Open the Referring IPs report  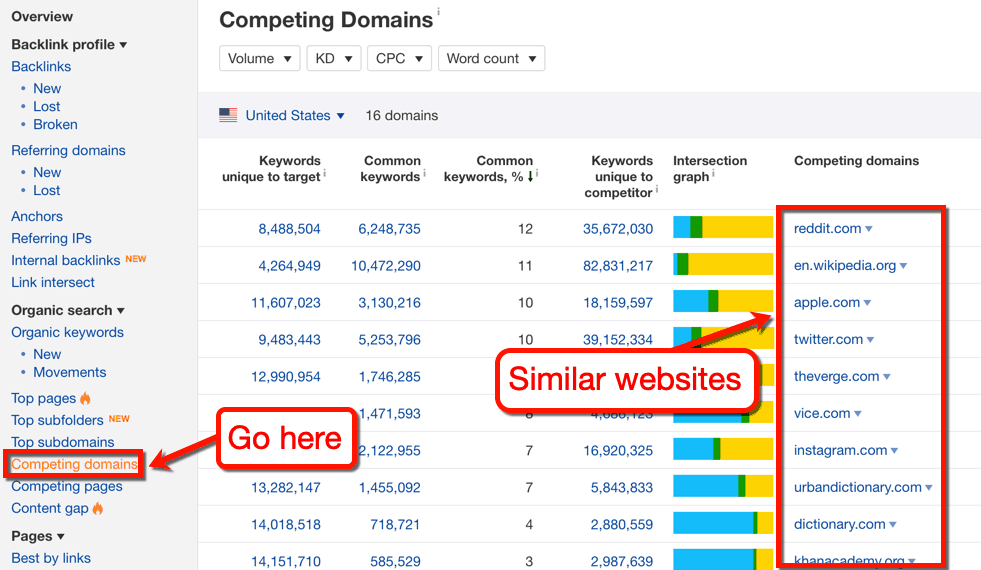point(51,238)
